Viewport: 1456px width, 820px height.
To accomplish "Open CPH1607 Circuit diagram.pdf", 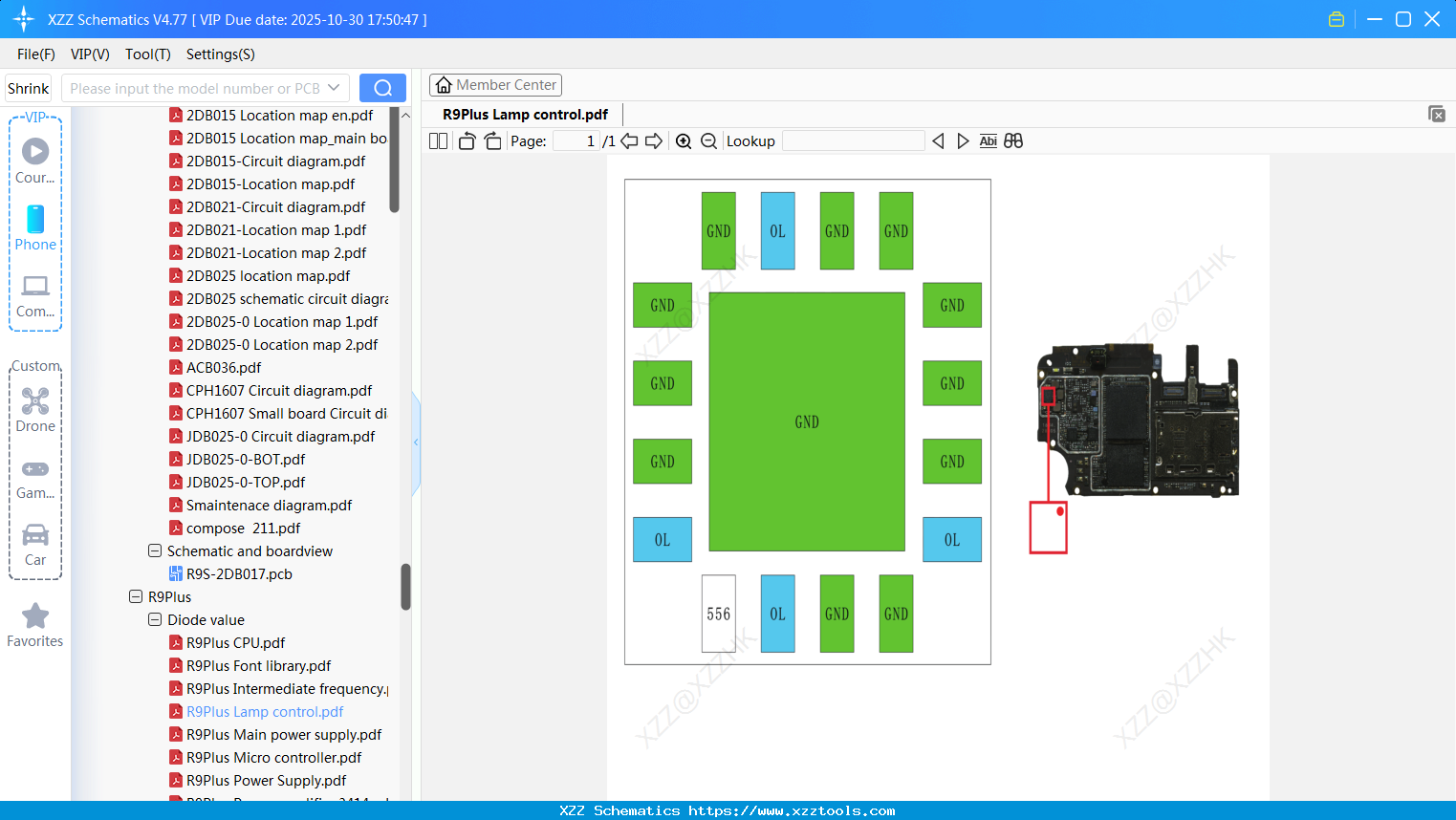I will (279, 391).
